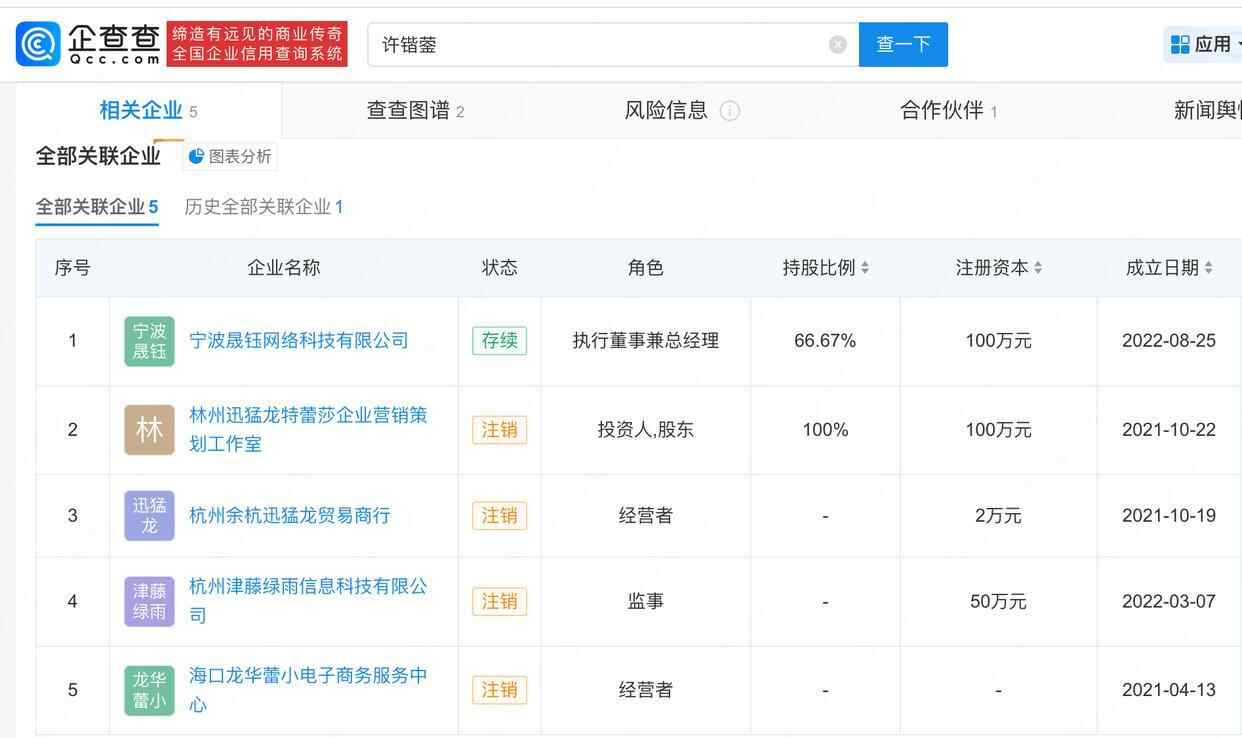Open 杭州余杭迅猛龙贸易商行 company link
Viewport: 1242px width, 738px height.
[290, 516]
